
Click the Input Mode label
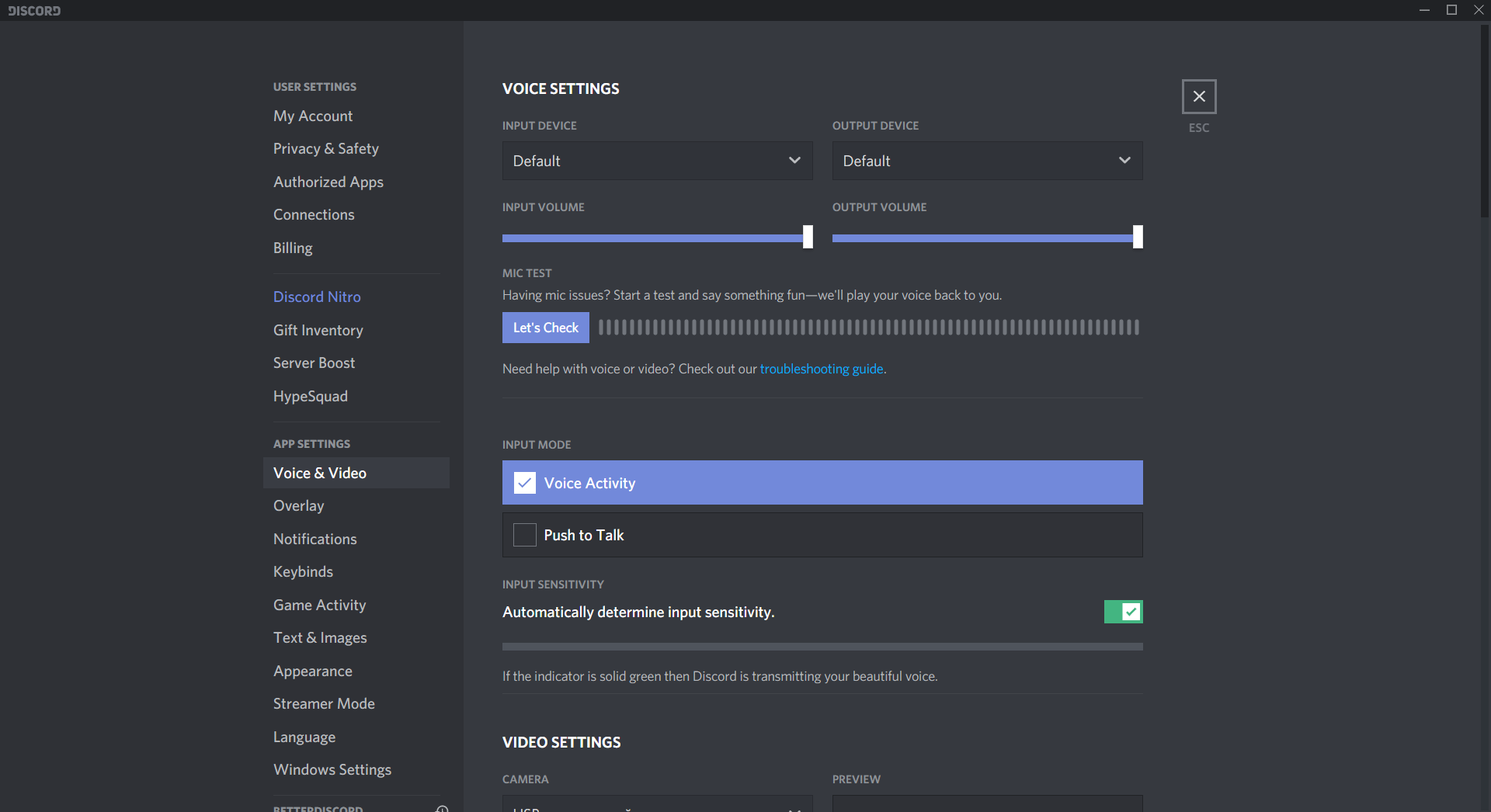click(x=537, y=445)
